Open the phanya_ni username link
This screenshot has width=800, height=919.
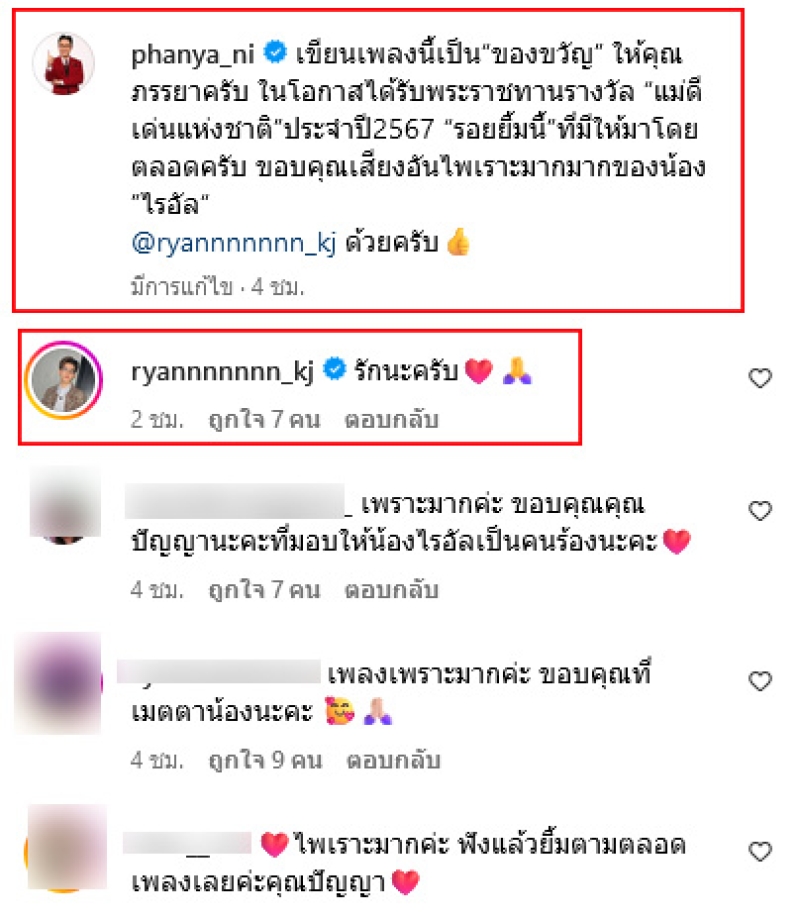pos(193,54)
